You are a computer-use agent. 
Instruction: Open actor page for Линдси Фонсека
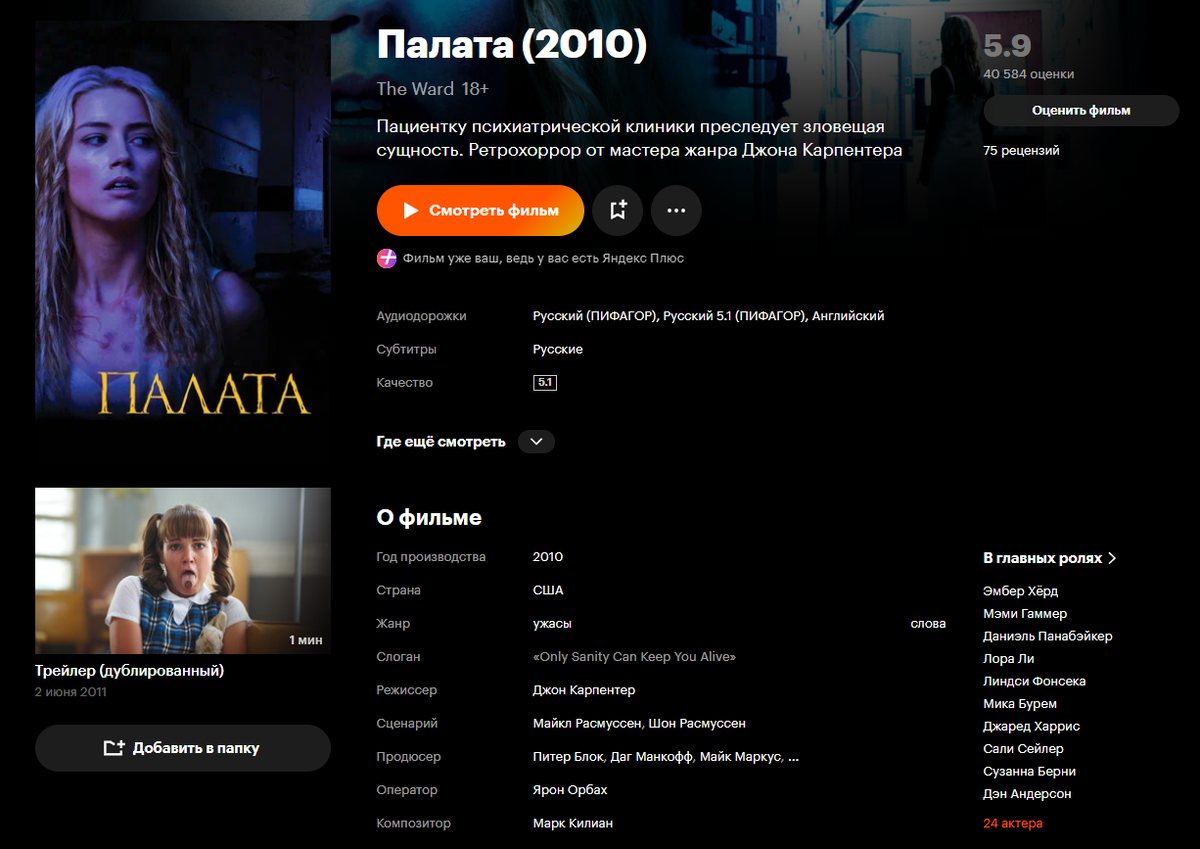[1035, 681]
